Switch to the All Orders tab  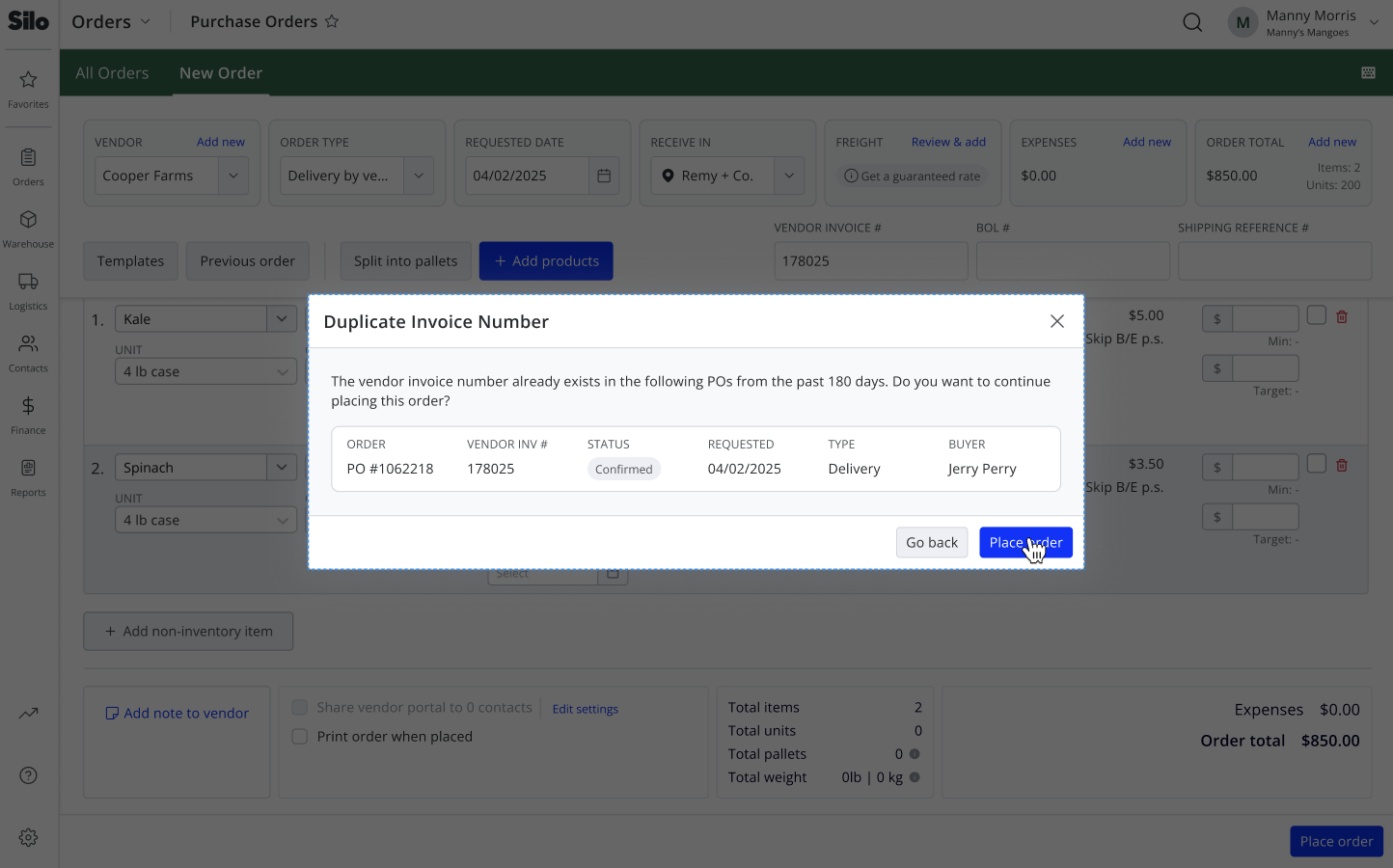pos(112,73)
